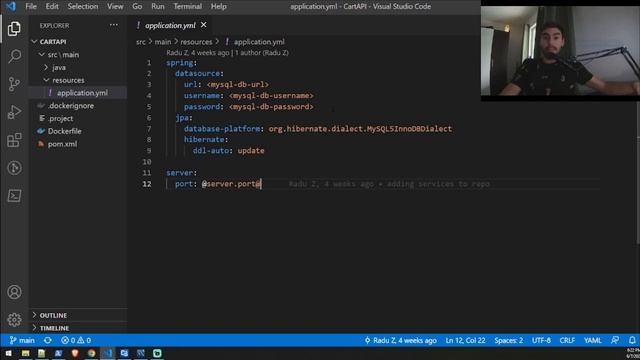Close the application.yml editor tab

click(x=204, y=25)
